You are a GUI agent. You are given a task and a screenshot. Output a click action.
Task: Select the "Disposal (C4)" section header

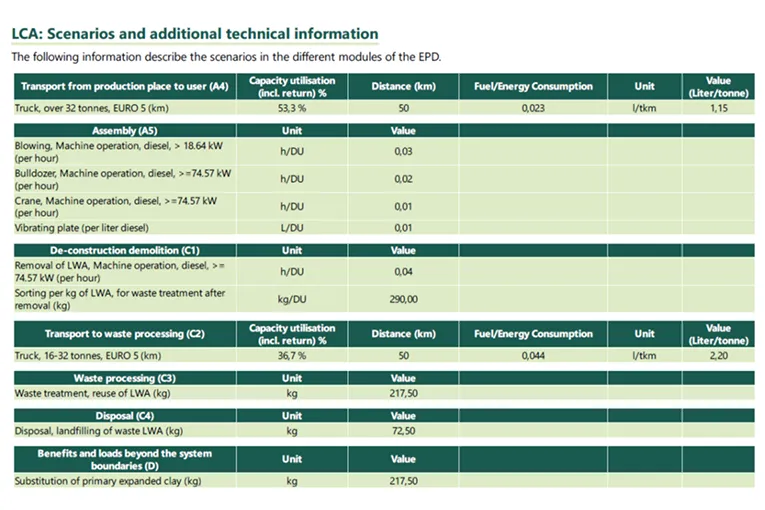125,416
